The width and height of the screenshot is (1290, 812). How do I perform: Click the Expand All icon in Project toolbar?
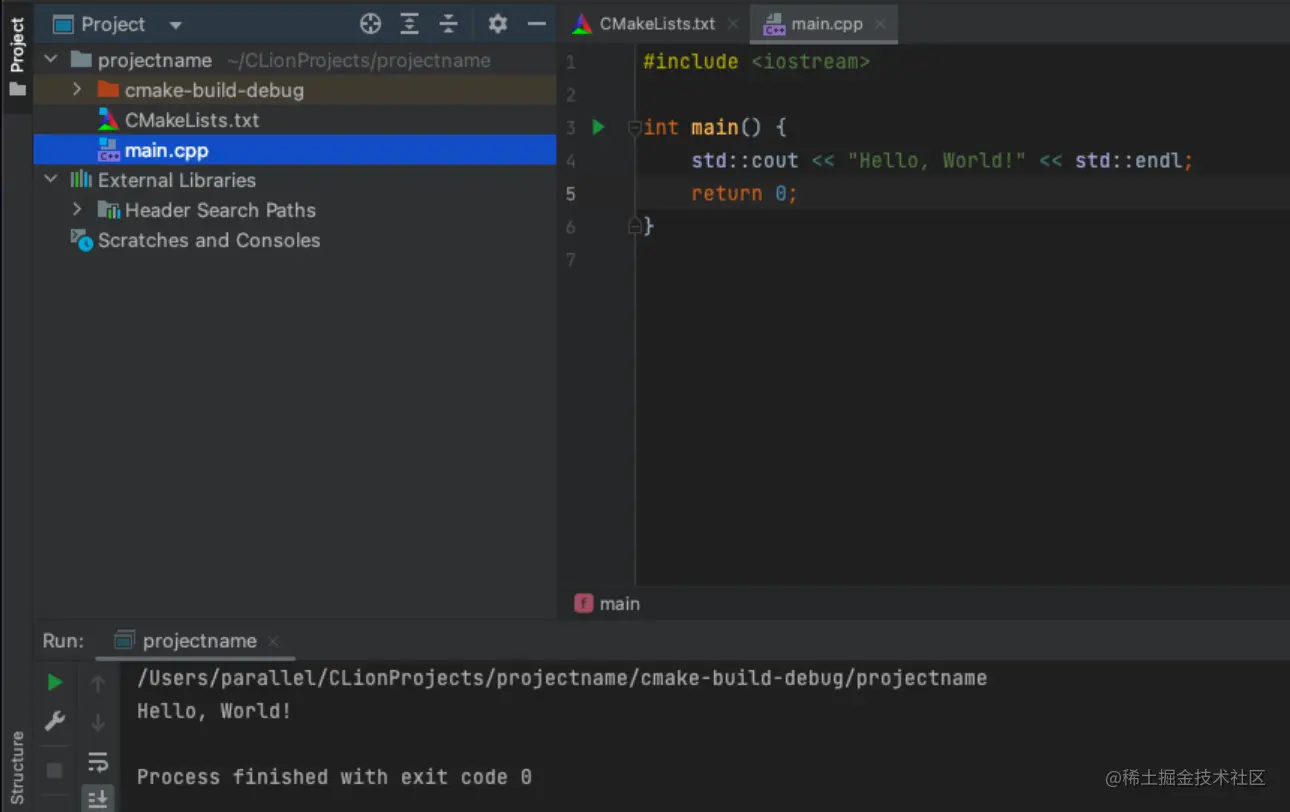pos(409,24)
